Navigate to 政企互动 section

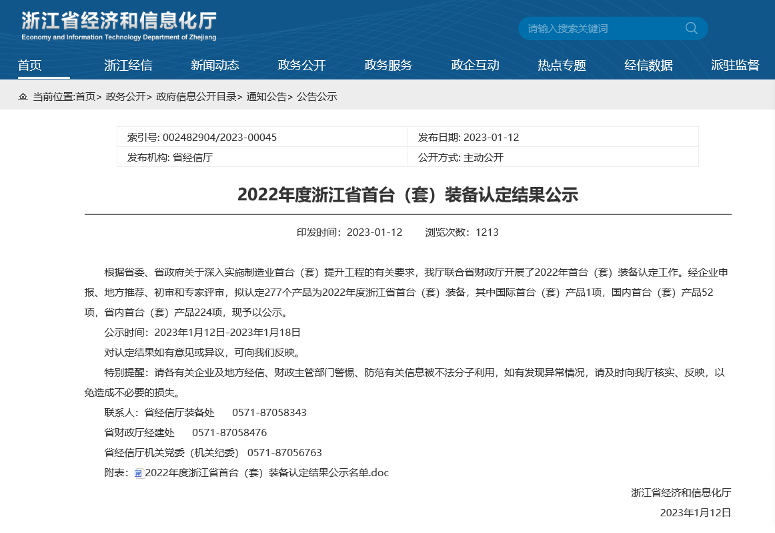(x=475, y=65)
